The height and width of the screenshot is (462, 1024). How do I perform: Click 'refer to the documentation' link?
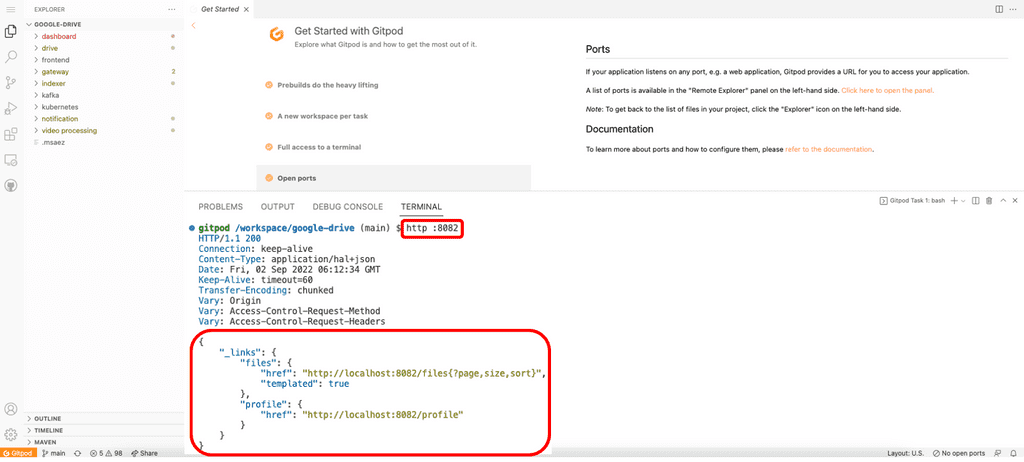[x=829, y=149]
